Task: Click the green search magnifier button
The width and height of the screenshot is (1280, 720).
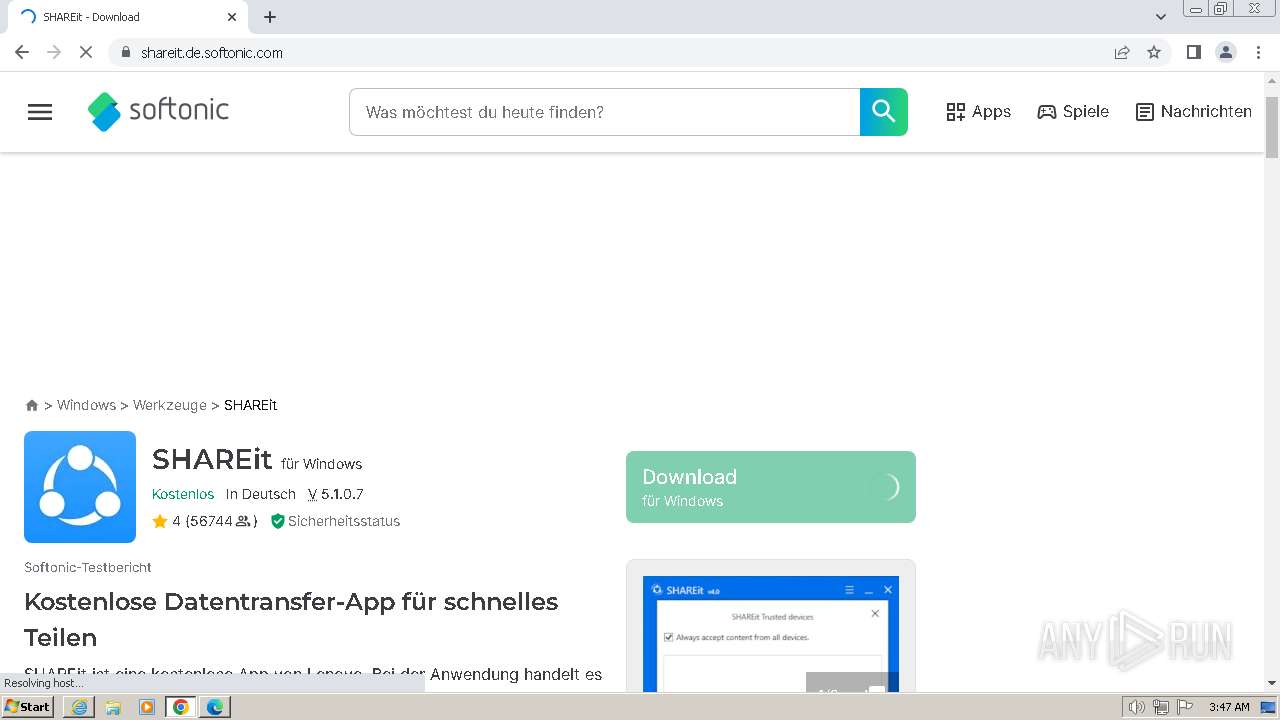Action: click(884, 112)
